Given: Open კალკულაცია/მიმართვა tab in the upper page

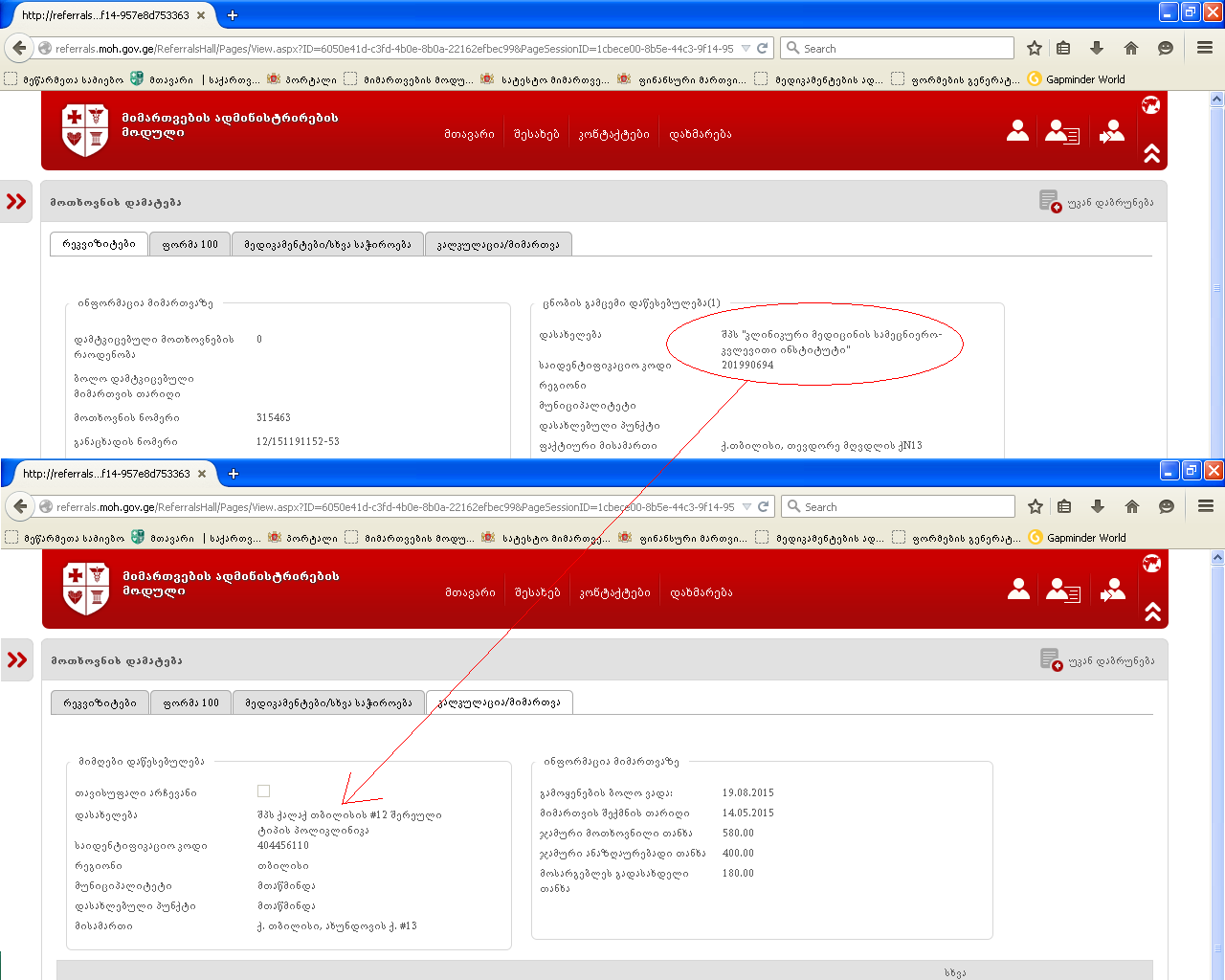Looking at the screenshot, I should point(498,244).
